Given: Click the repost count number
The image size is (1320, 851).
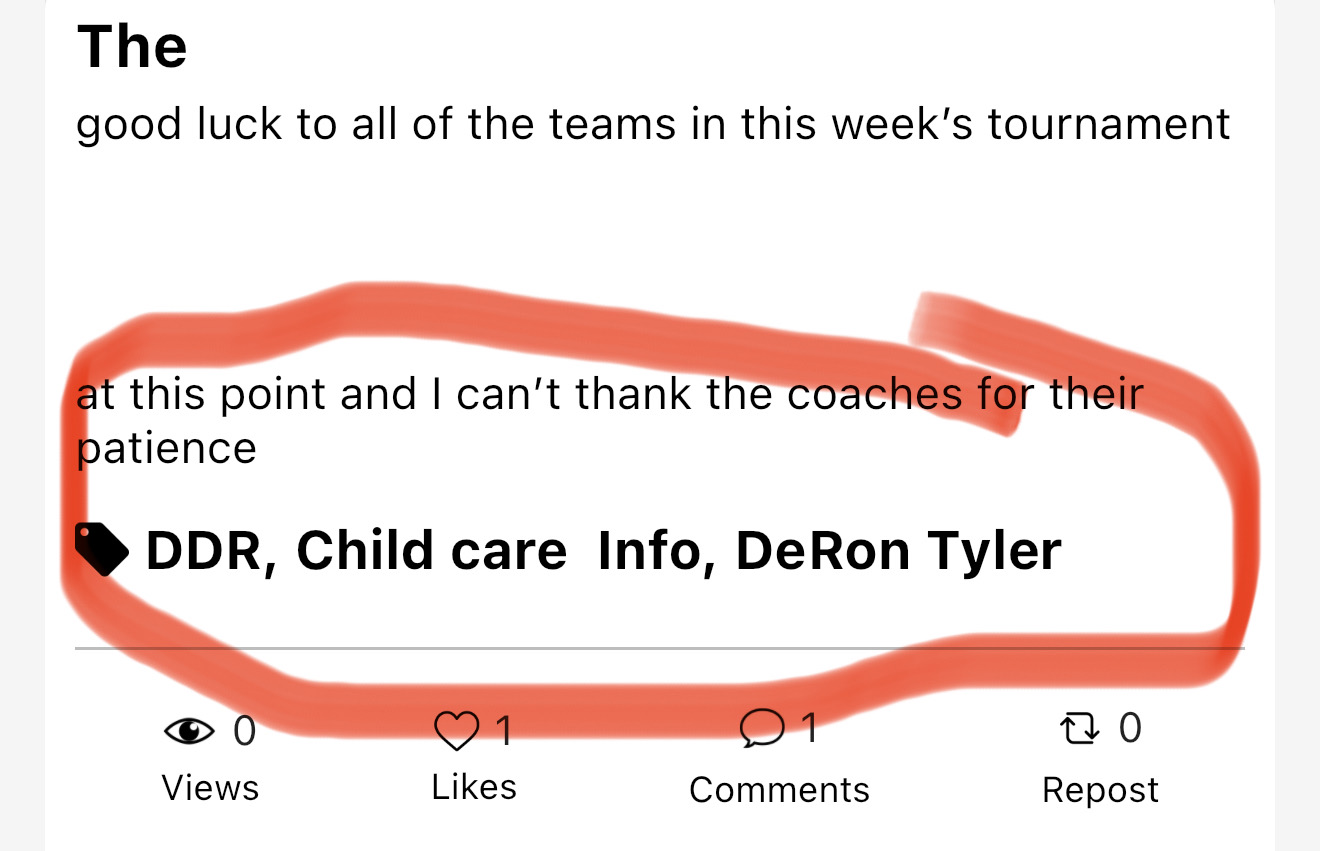Looking at the screenshot, I should coord(1129,728).
